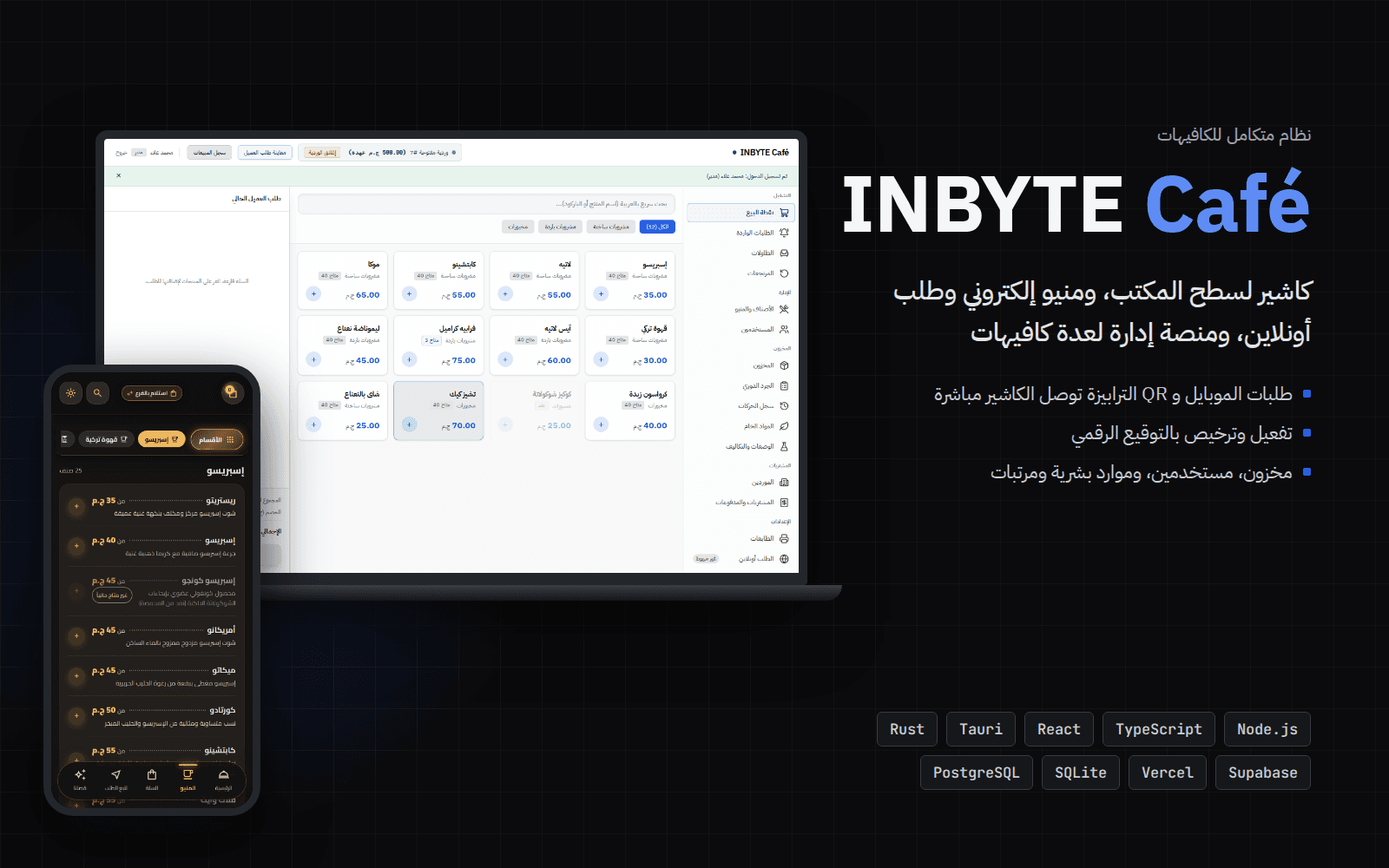Select the الكل (12) category filter
Screen dimensions: 1389x868
coord(657,227)
